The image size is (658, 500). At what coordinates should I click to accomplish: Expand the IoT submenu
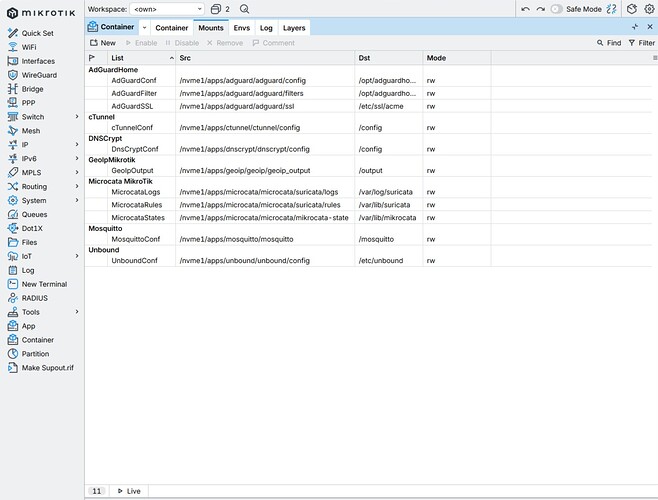(77, 256)
